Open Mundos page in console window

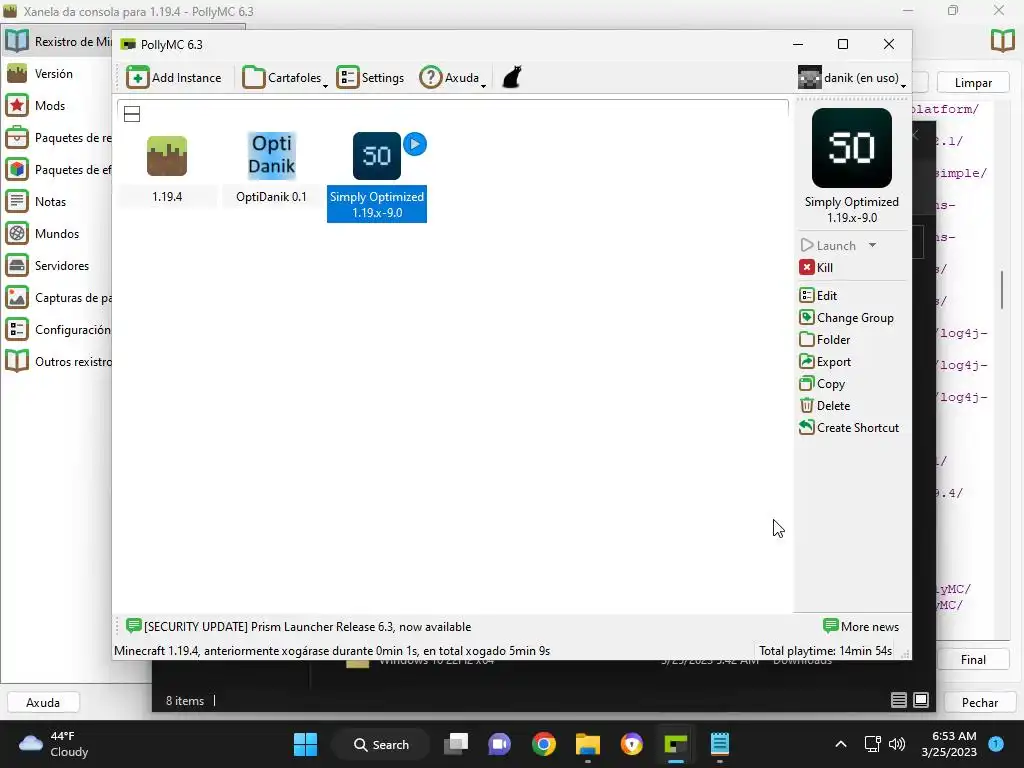click(57, 234)
